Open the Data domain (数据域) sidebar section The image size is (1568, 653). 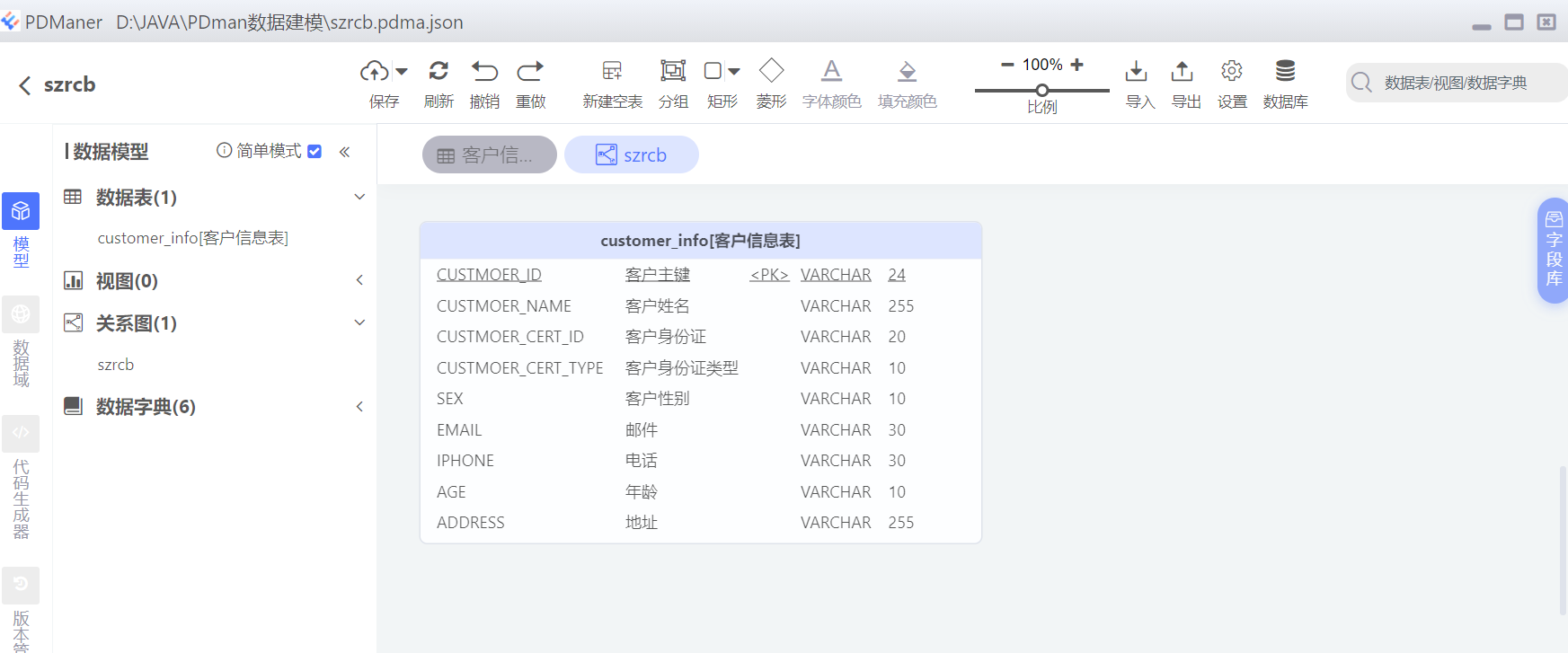point(21,342)
